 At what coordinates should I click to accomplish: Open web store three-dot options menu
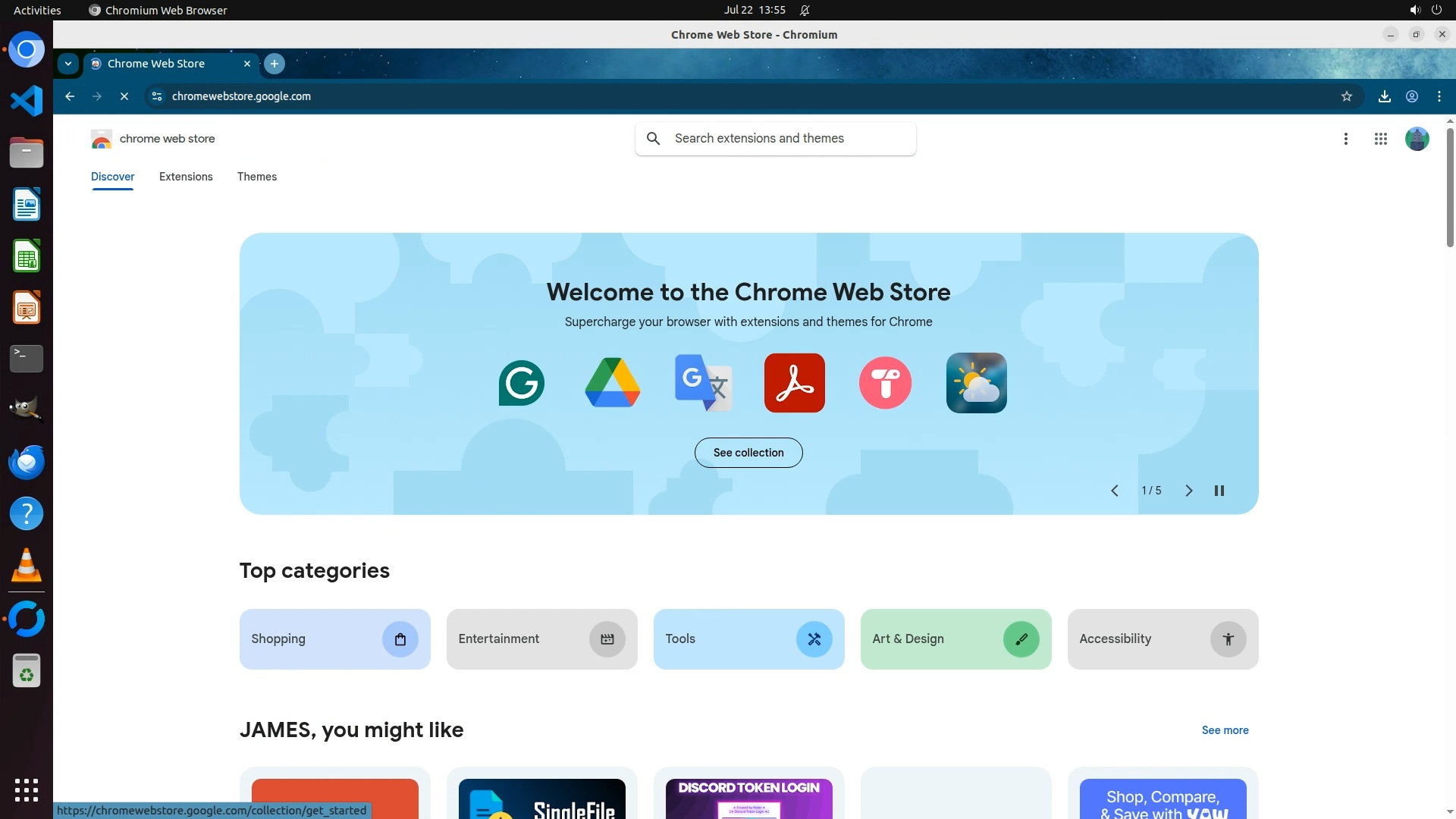click(x=1345, y=139)
